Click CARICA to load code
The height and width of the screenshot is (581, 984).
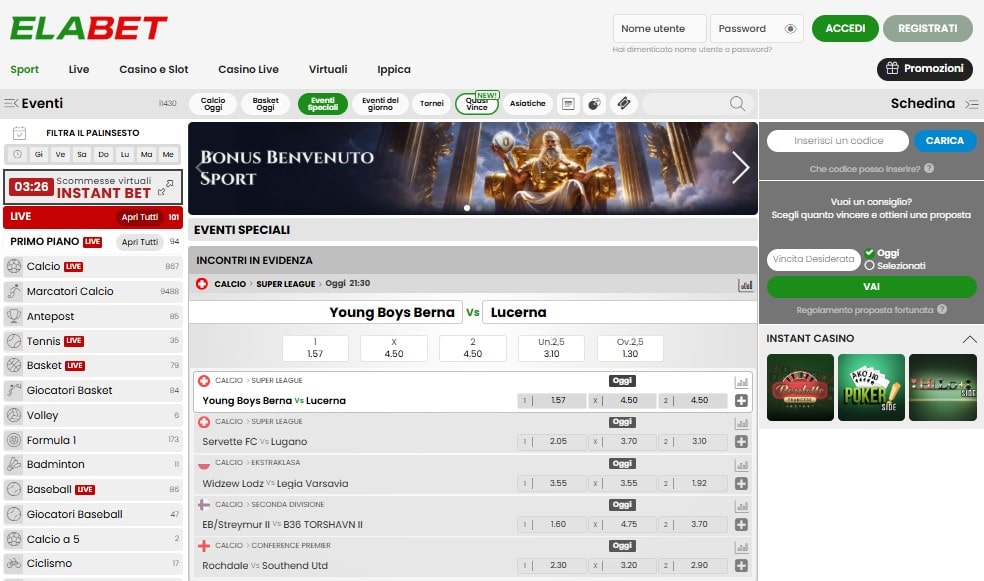pos(944,141)
